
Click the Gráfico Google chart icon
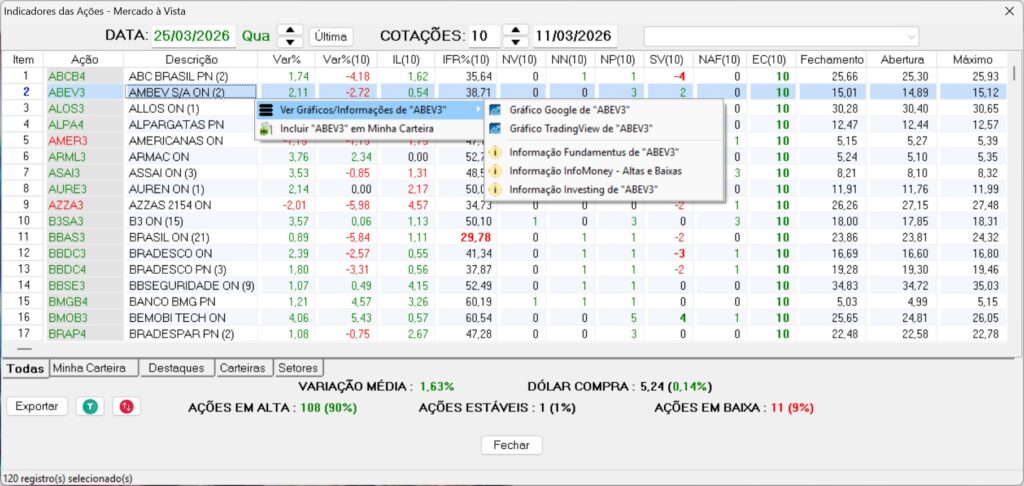point(495,109)
